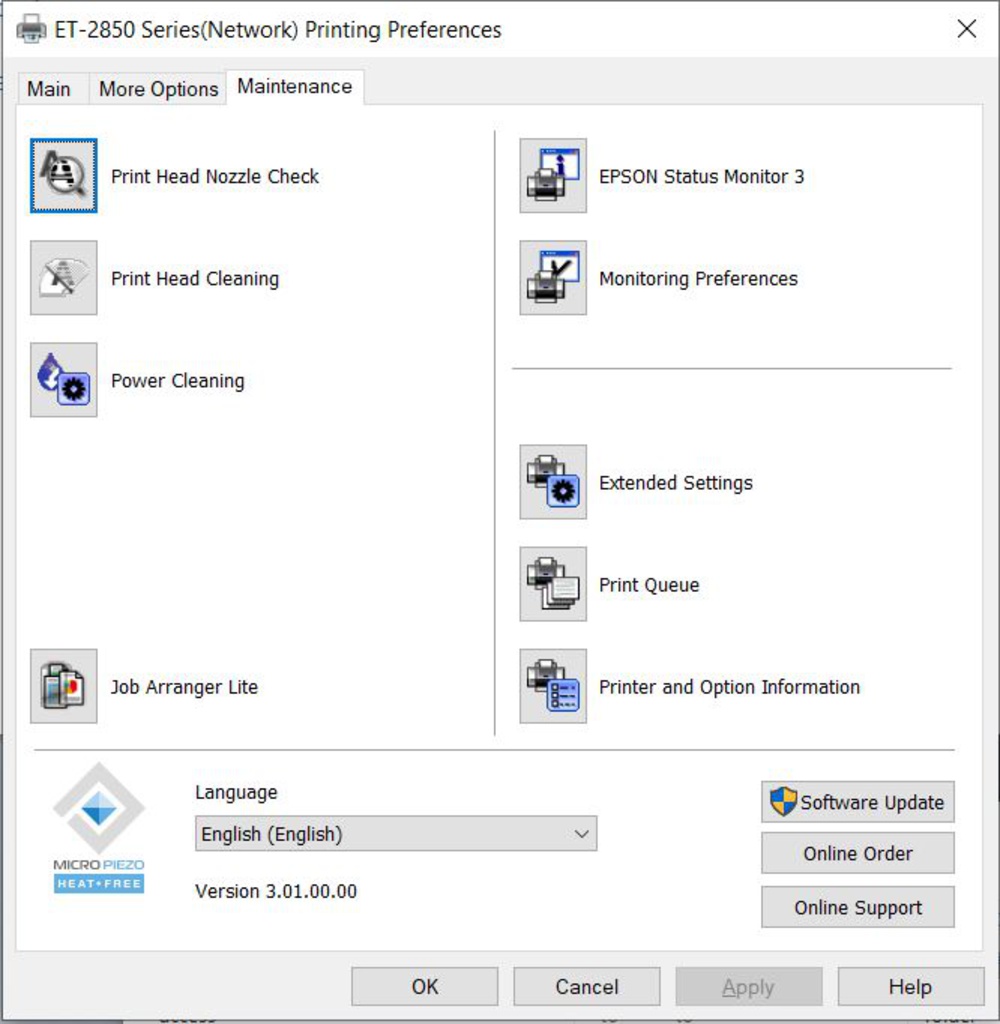Viewport: 1000px width, 1024px height.
Task: Open Printer and Option Information icon
Action: 553,686
